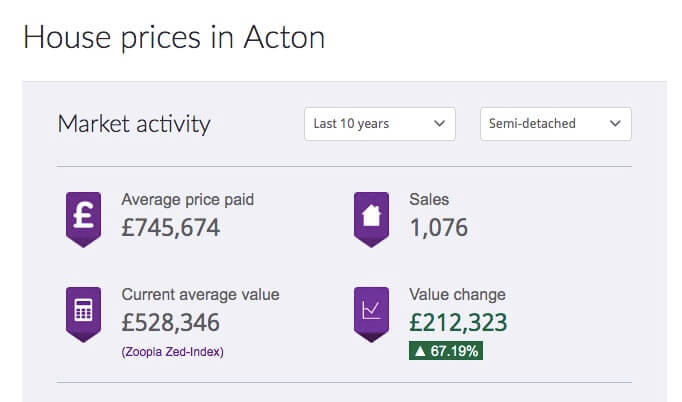Click the green 67.19% increase badge
This screenshot has width=682, height=402.
click(x=446, y=351)
